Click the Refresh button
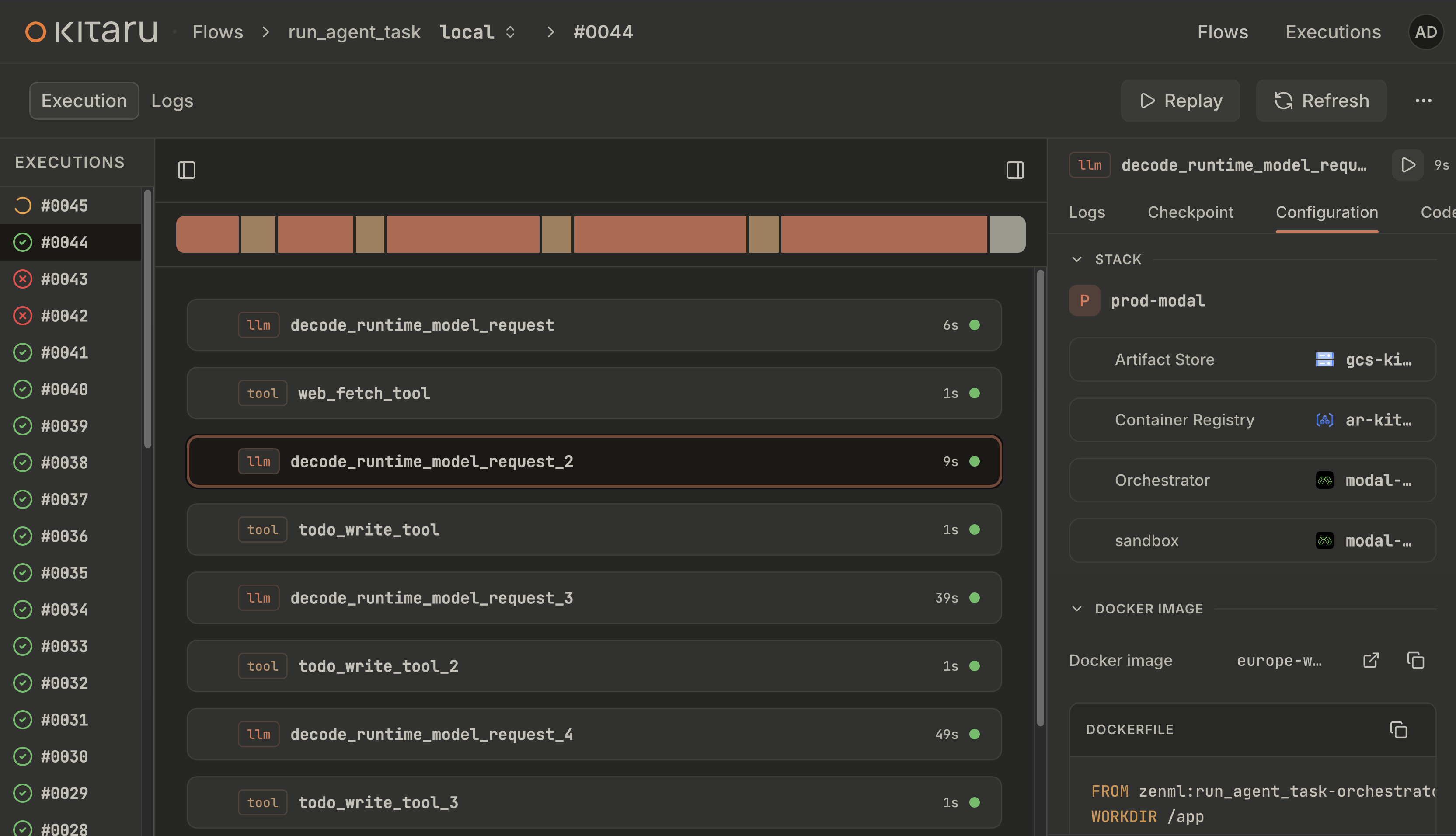 click(1320, 101)
